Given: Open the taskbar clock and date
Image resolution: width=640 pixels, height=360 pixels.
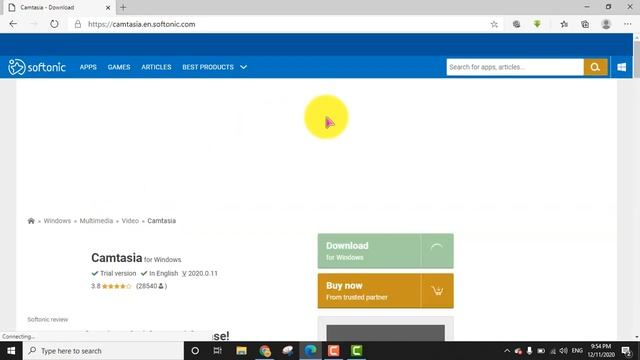Looking at the screenshot, I should 601,351.
